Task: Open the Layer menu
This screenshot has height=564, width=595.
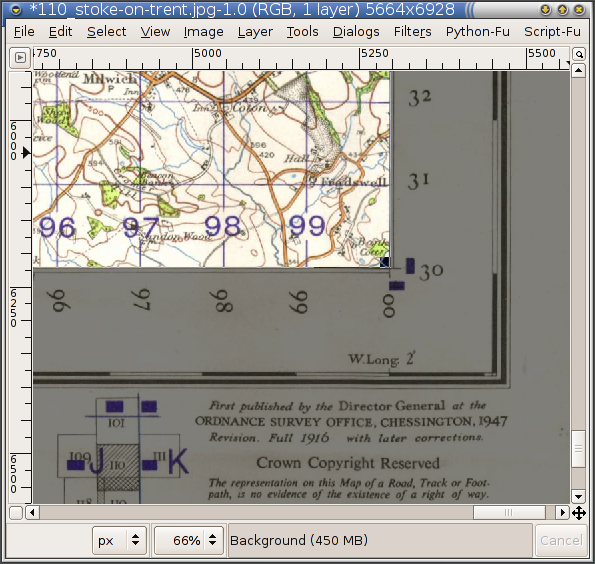Action: pyautogui.click(x=255, y=32)
